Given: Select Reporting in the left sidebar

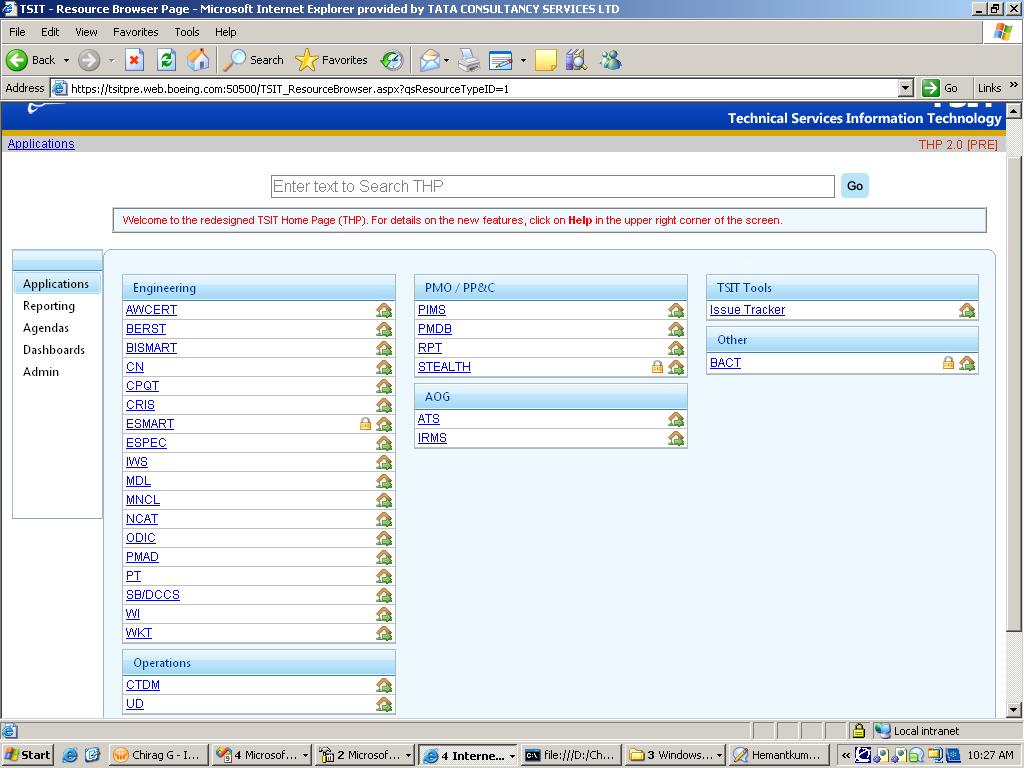Looking at the screenshot, I should [x=49, y=306].
